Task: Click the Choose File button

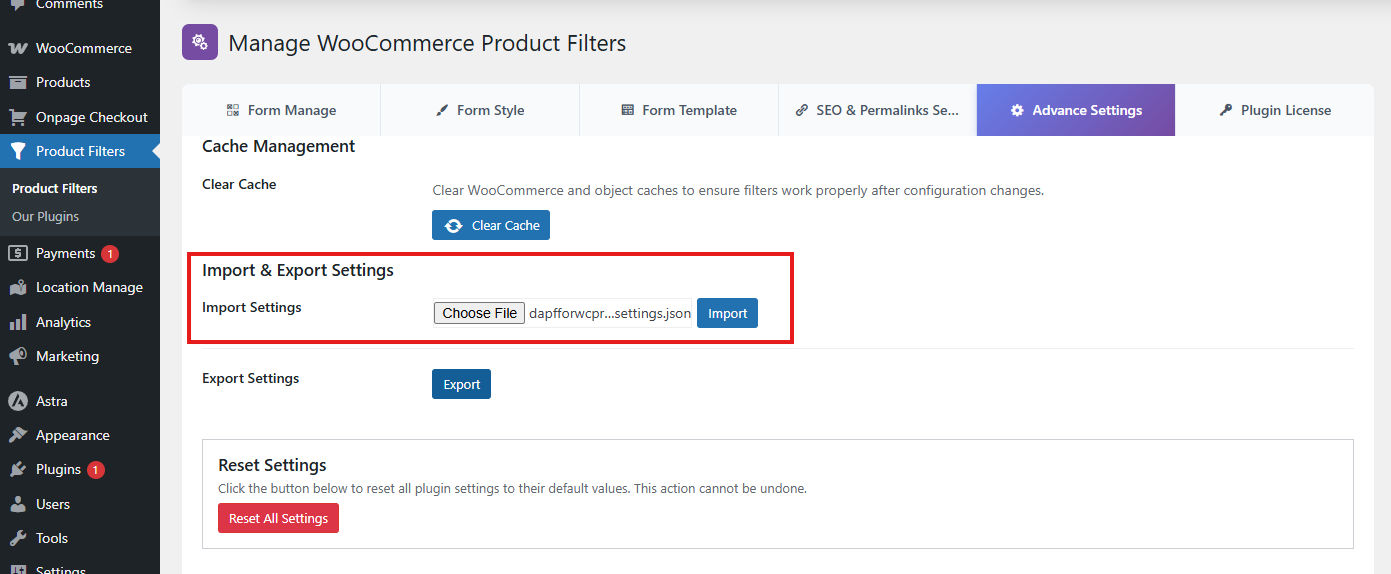Action: point(480,313)
